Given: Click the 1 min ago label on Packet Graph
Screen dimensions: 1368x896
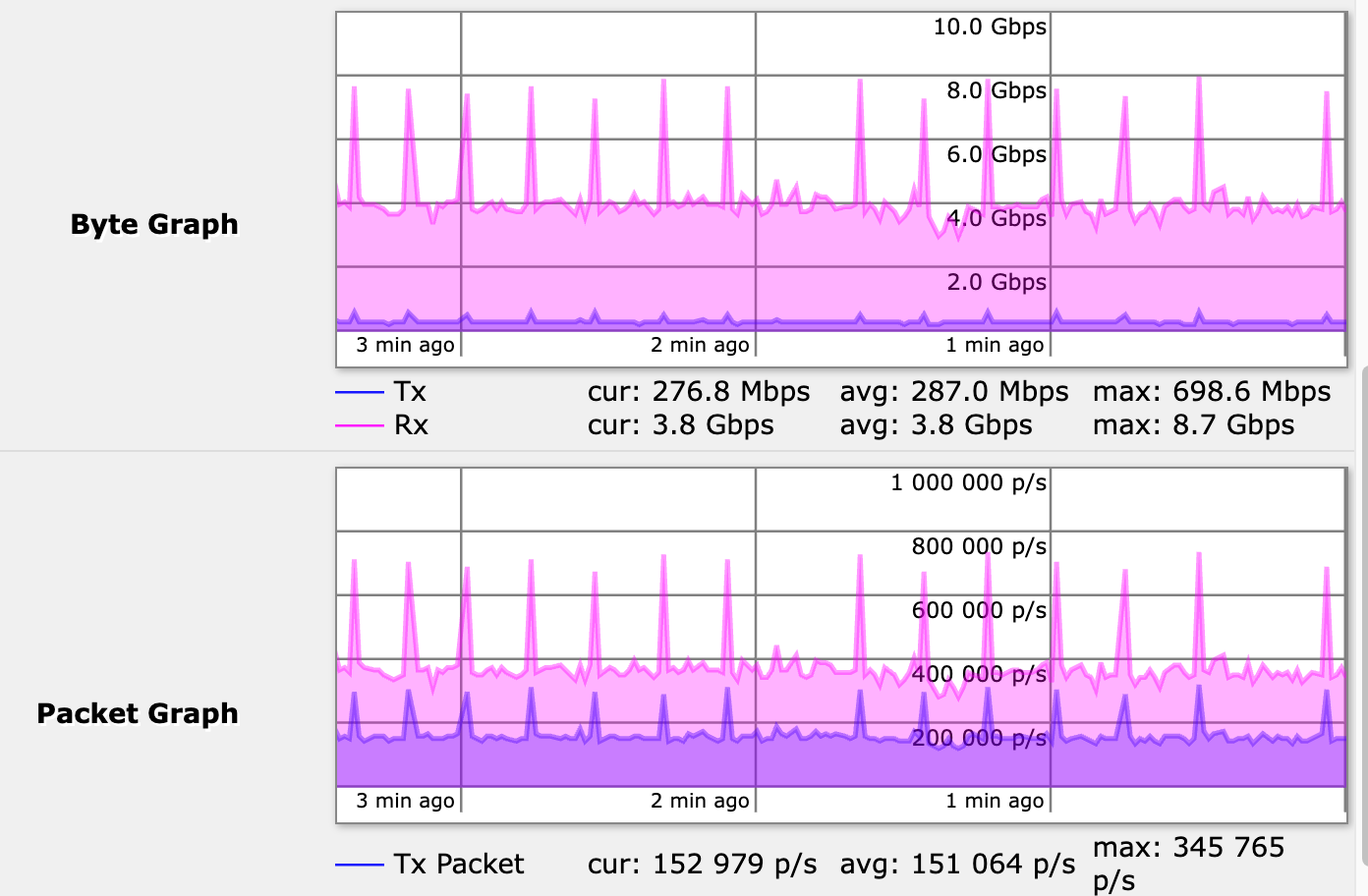Looking at the screenshot, I should pyautogui.click(x=994, y=801).
